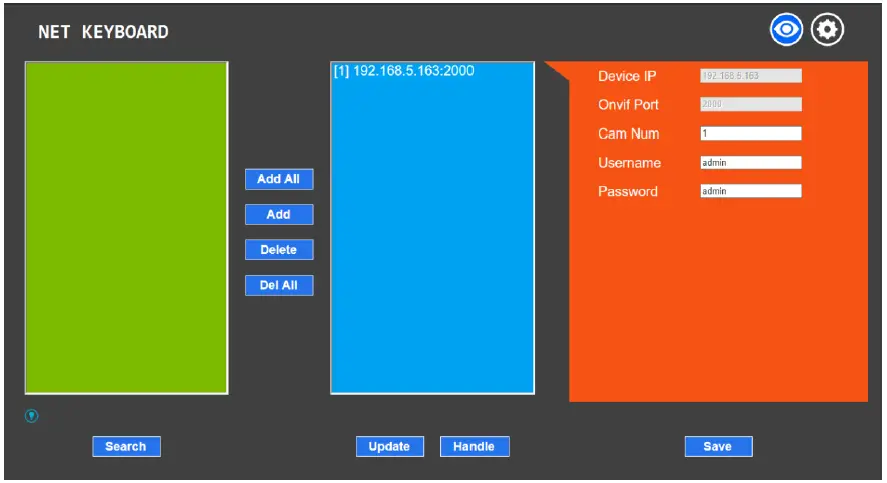
Task: Open the gear settings icon
Action: point(827,29)
